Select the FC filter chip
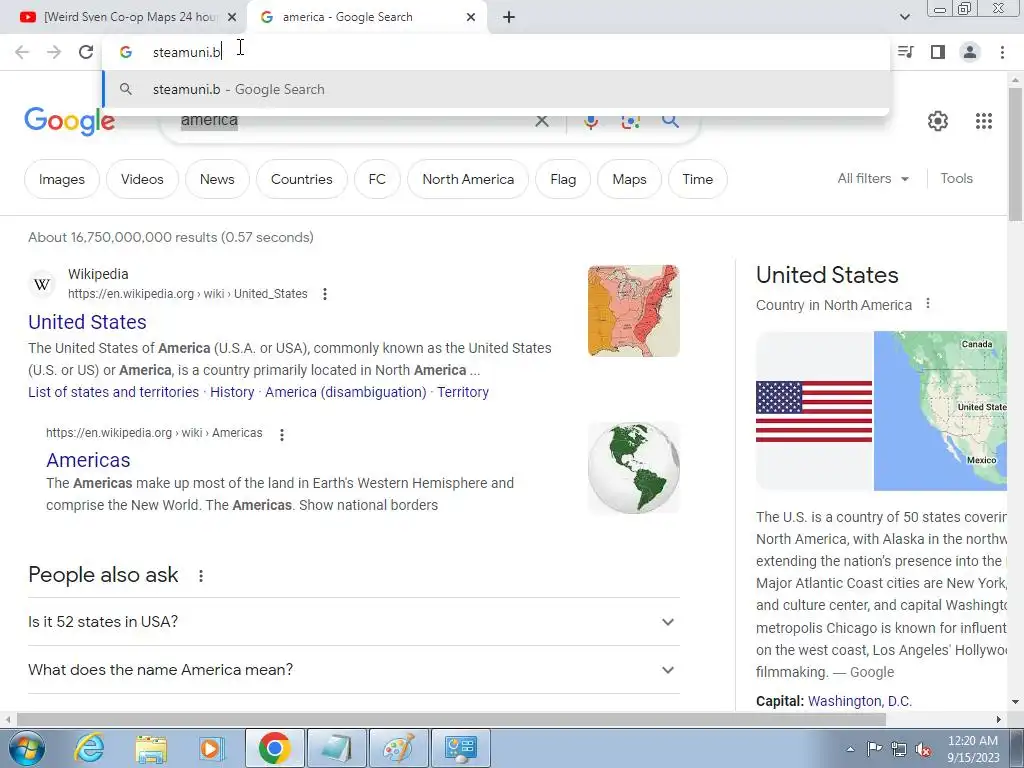The height and width of the screenshot is (768, 1024). tap(377, 179)
